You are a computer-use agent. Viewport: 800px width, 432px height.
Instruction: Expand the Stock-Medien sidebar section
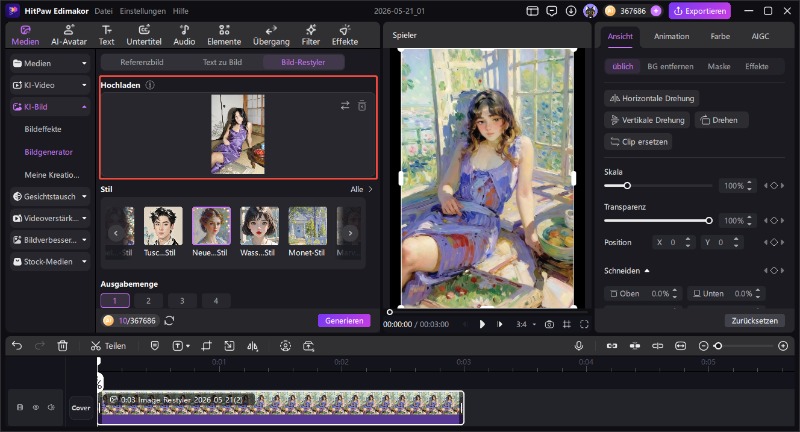click(x=50, y=262)
